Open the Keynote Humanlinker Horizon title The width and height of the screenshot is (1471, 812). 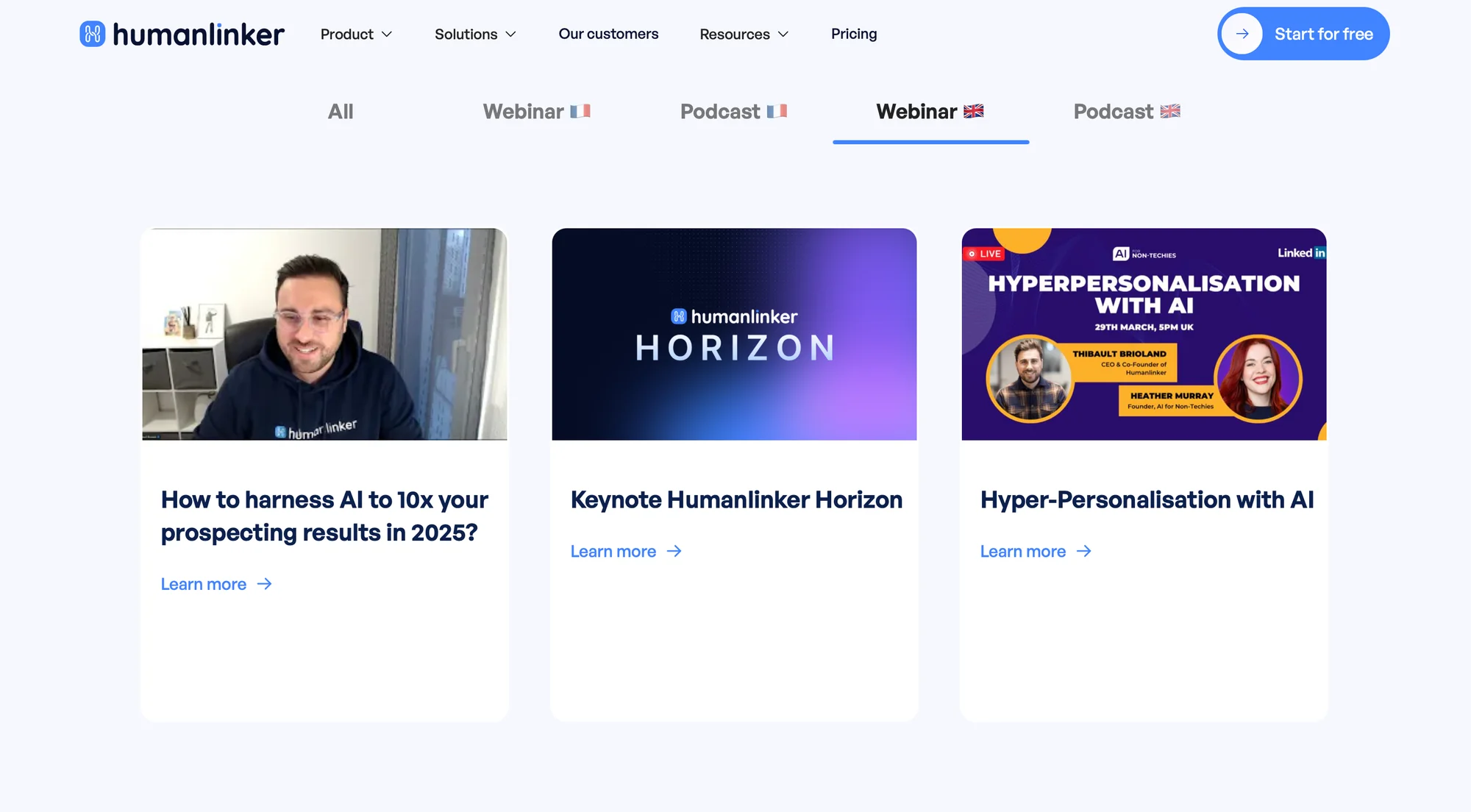pyautogui.click(x=736, y=499)
